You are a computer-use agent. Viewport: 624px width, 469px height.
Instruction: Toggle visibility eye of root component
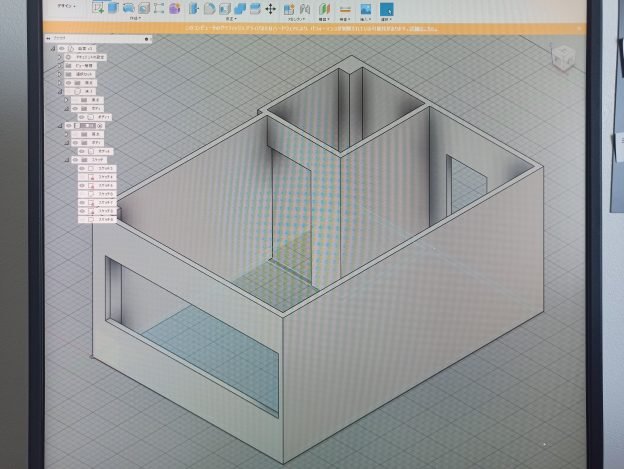62,48
